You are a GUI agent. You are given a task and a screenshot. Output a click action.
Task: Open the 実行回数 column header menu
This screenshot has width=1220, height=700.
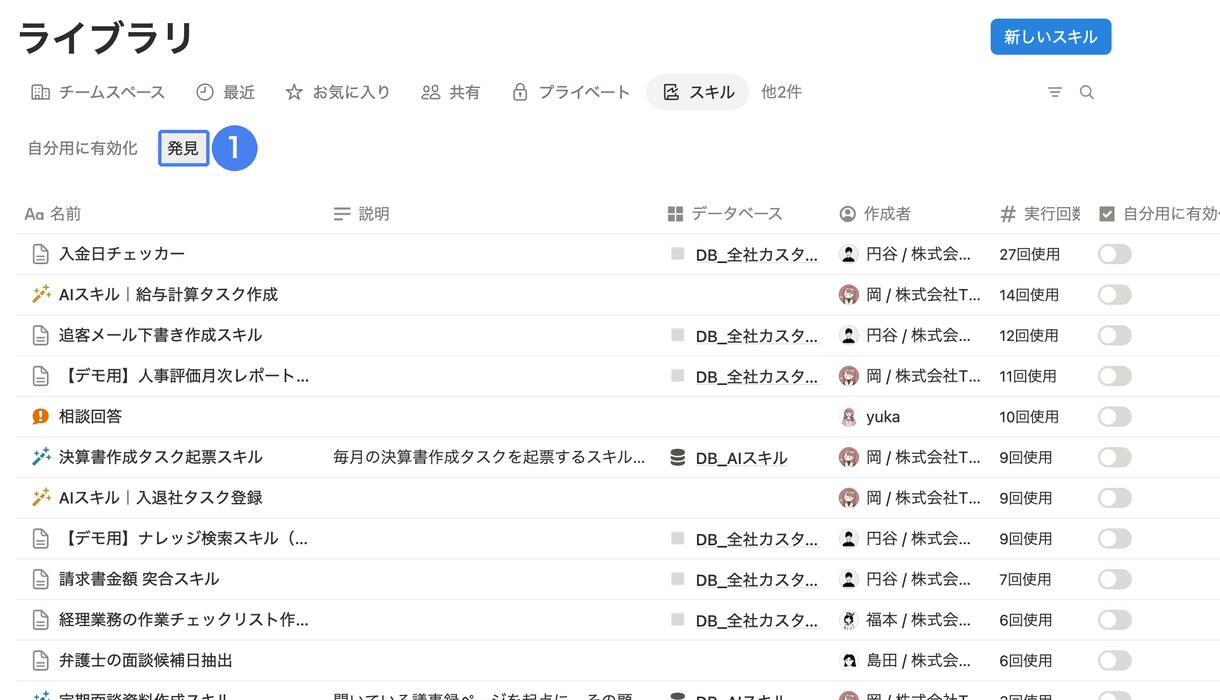pyautogui.click(x=1040, y=214)
